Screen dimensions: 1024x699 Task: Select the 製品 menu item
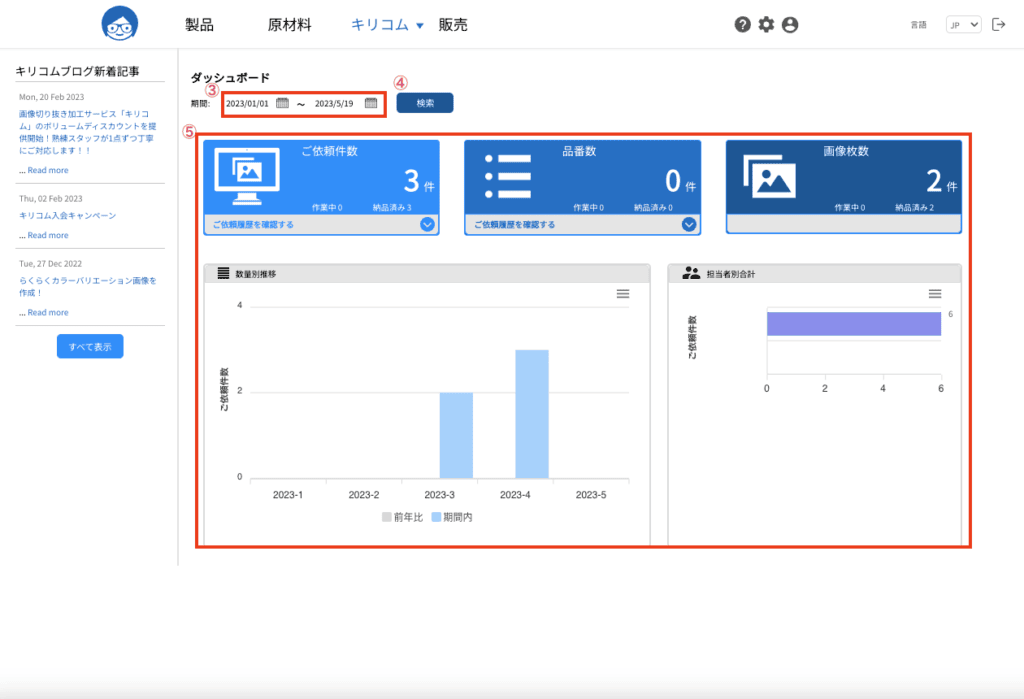(199, 25)
